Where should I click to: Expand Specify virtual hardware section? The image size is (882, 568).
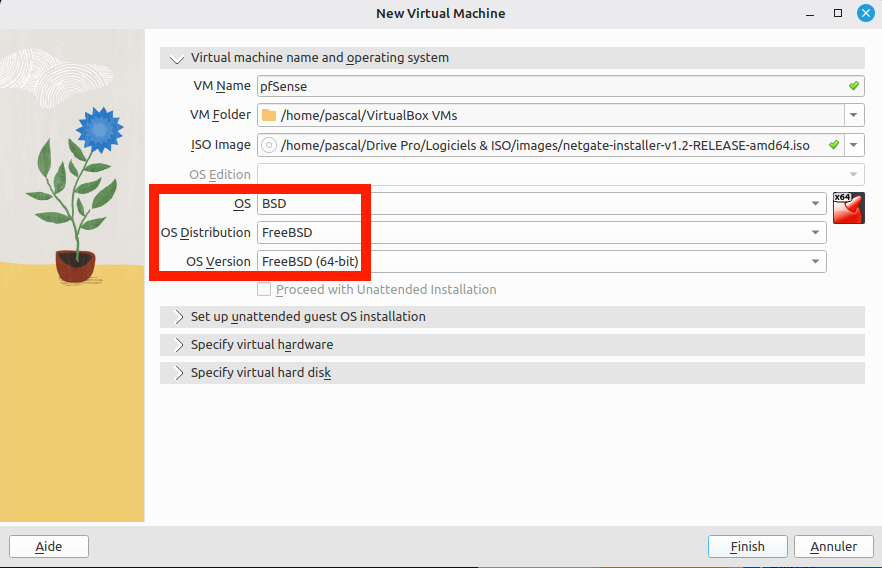(x=512, y=345)
